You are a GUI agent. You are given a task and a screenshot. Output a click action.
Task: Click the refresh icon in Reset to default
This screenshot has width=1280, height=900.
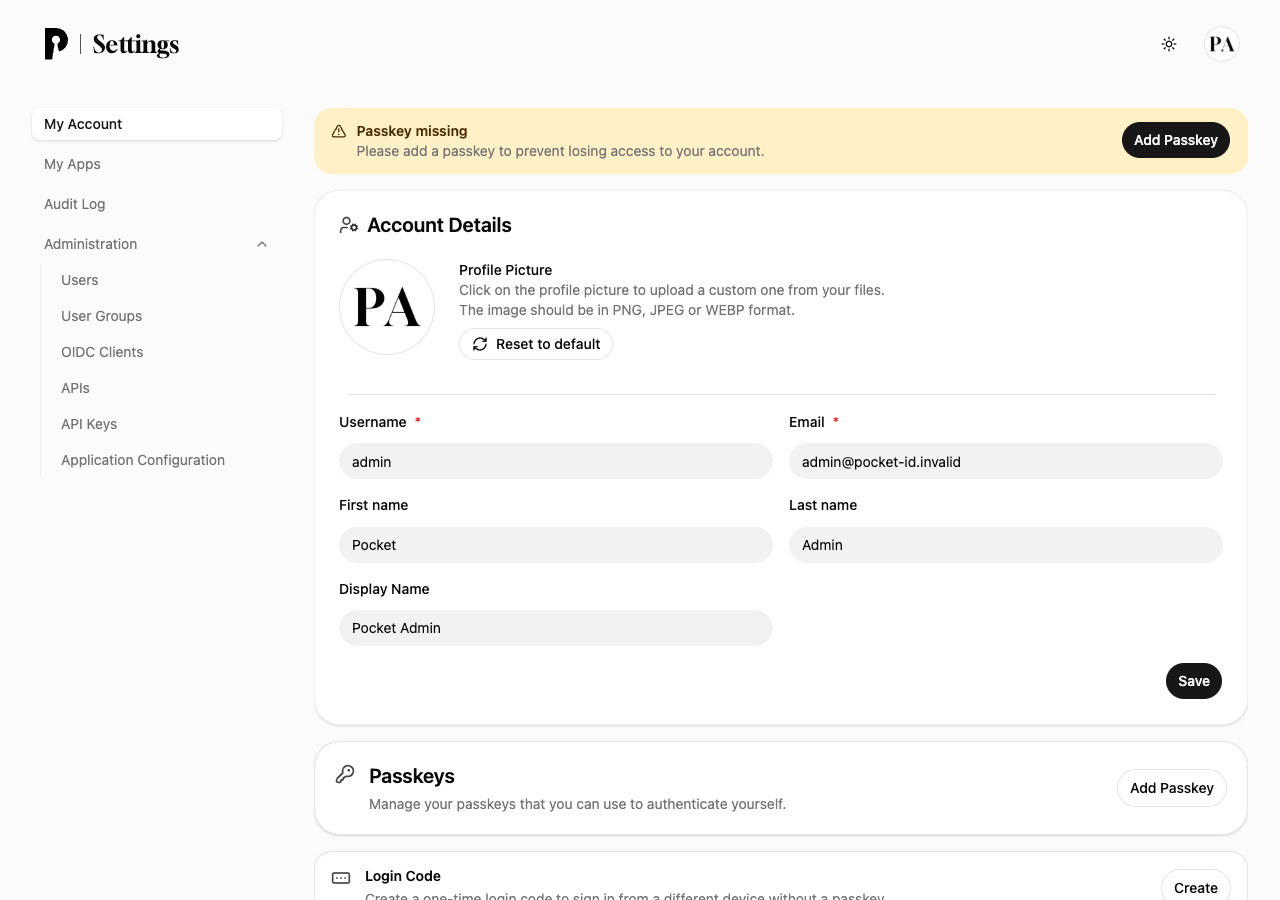pyautogui.click(x=480, y=344)
